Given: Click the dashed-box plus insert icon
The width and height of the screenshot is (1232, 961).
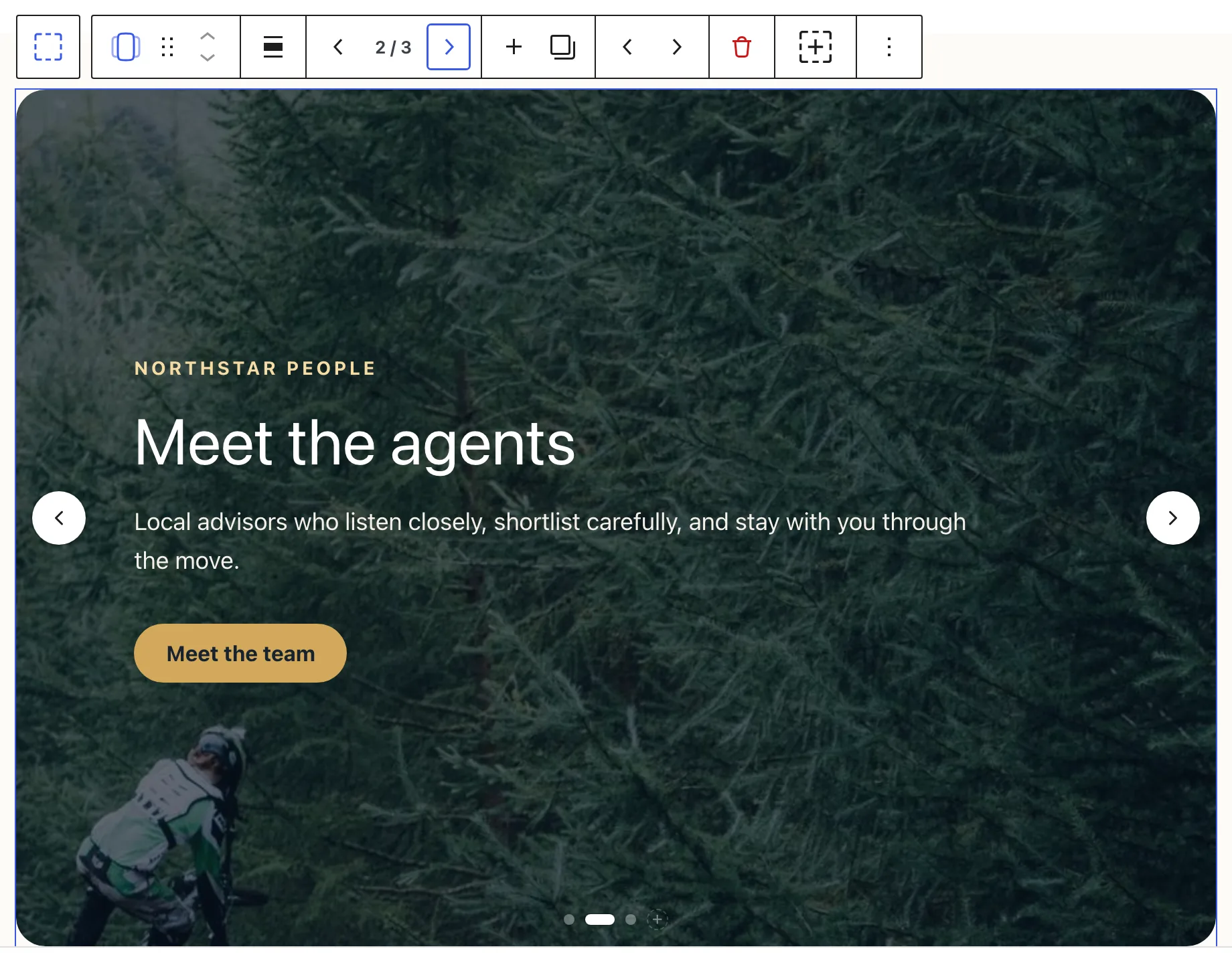Looking at the screenshot, I should click(816, 47).
